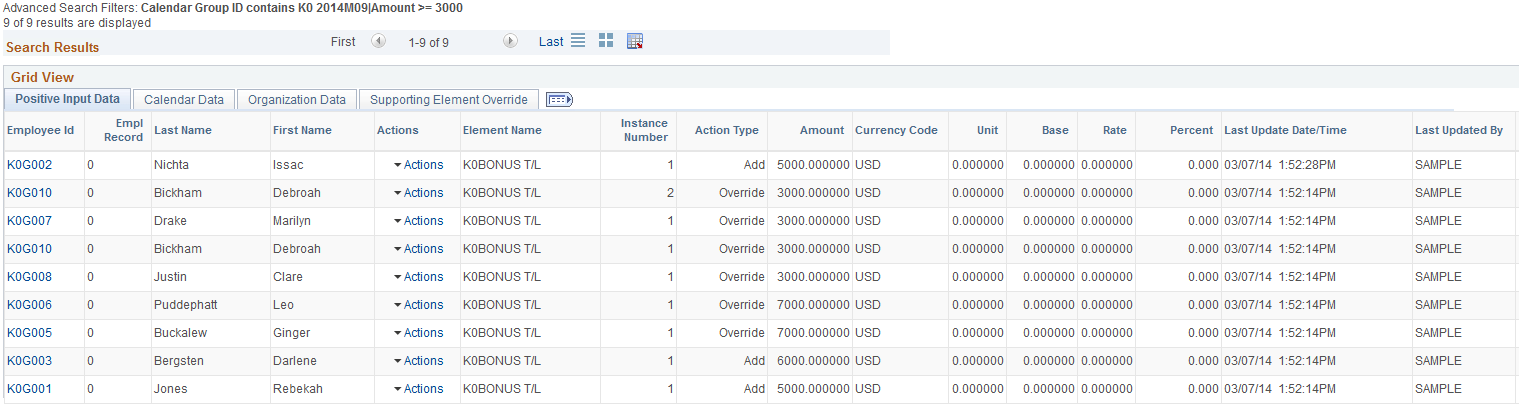Open employee K0G007 link
The image size is (1519, 406).
pyautogui.click(x=29, y=221)
